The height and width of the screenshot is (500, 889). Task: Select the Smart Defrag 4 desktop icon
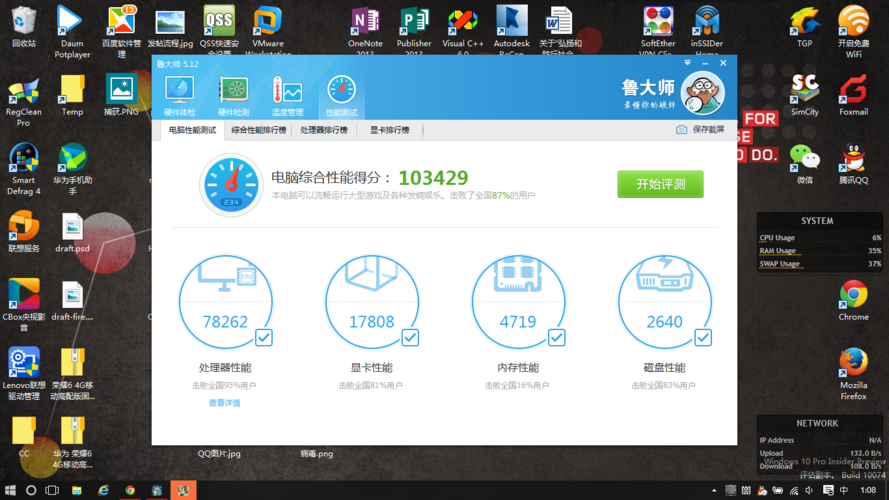[x=23, y=169]
